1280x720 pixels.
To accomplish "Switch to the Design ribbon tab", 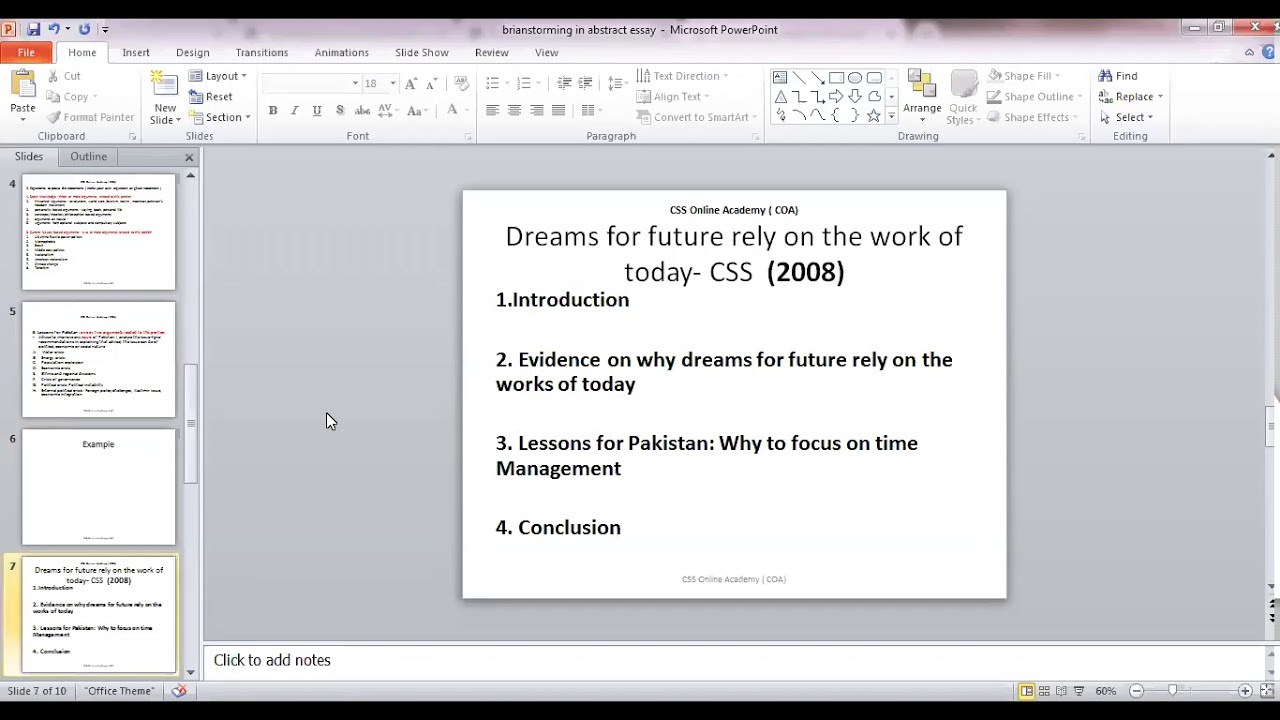I will coord(193,52).
